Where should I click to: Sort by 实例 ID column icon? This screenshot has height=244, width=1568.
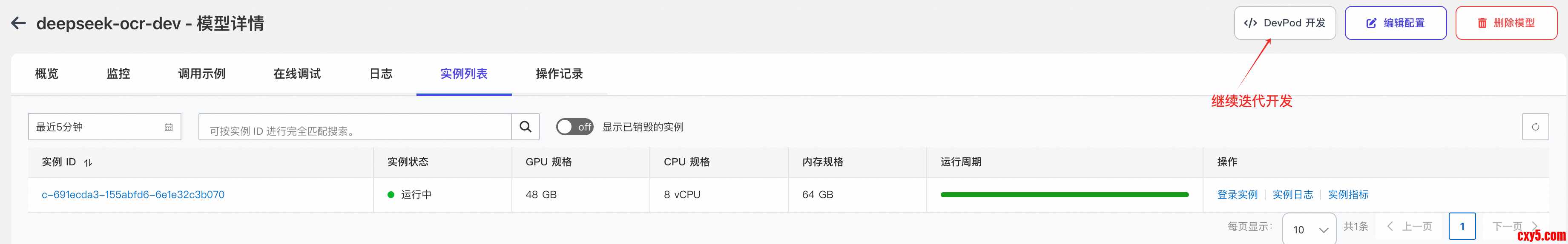pyautogui.click(x=88, y=163)
